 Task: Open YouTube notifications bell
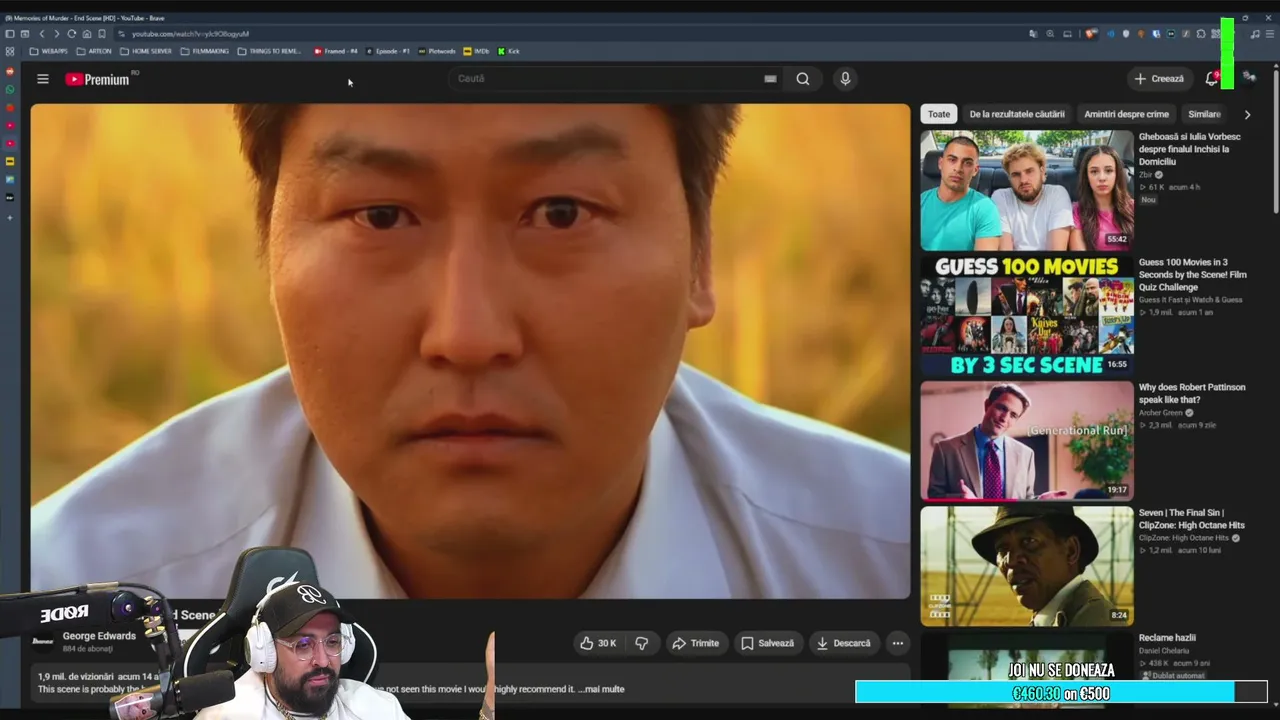click(x=1212, y=78)
